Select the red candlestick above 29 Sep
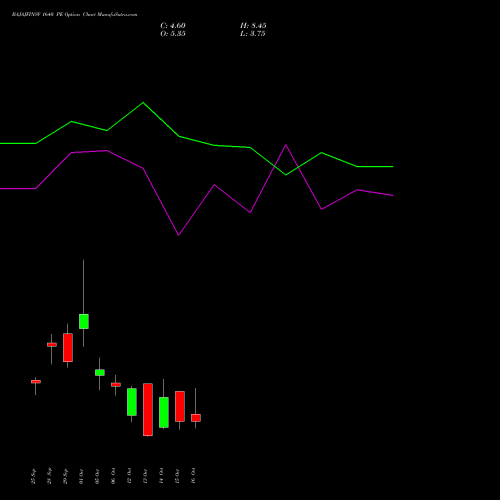 (68, 348)
